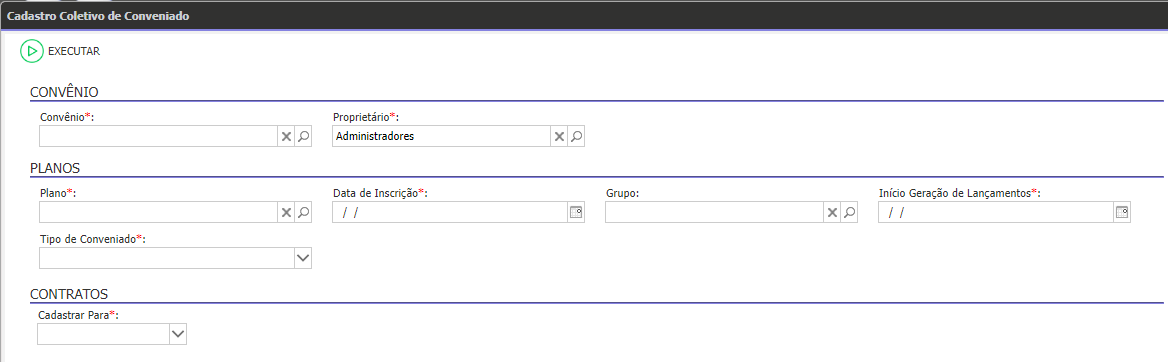The image size is (1168, 362).
Task: Open calendar for Início Geração de Lançamentos
Action: pyautogui.click(x=1122, y=212)
